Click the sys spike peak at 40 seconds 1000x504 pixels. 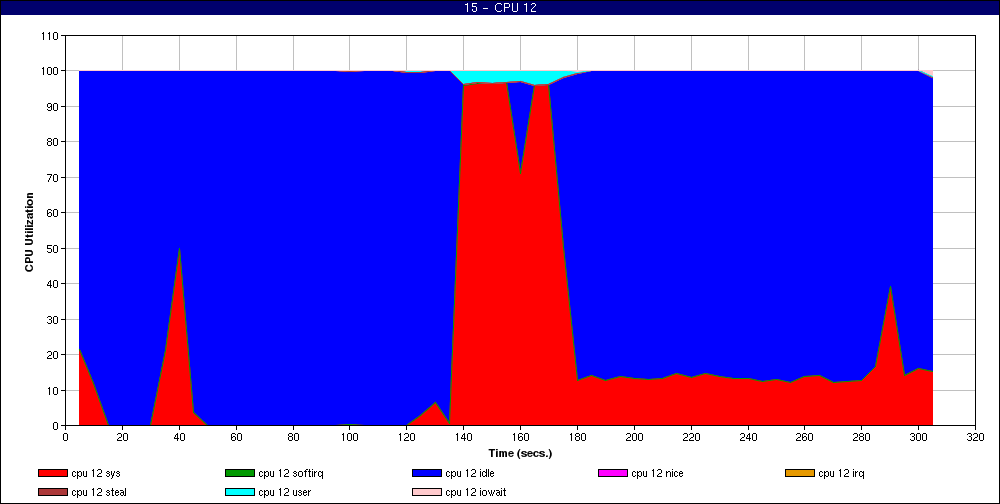pos(179,249)
